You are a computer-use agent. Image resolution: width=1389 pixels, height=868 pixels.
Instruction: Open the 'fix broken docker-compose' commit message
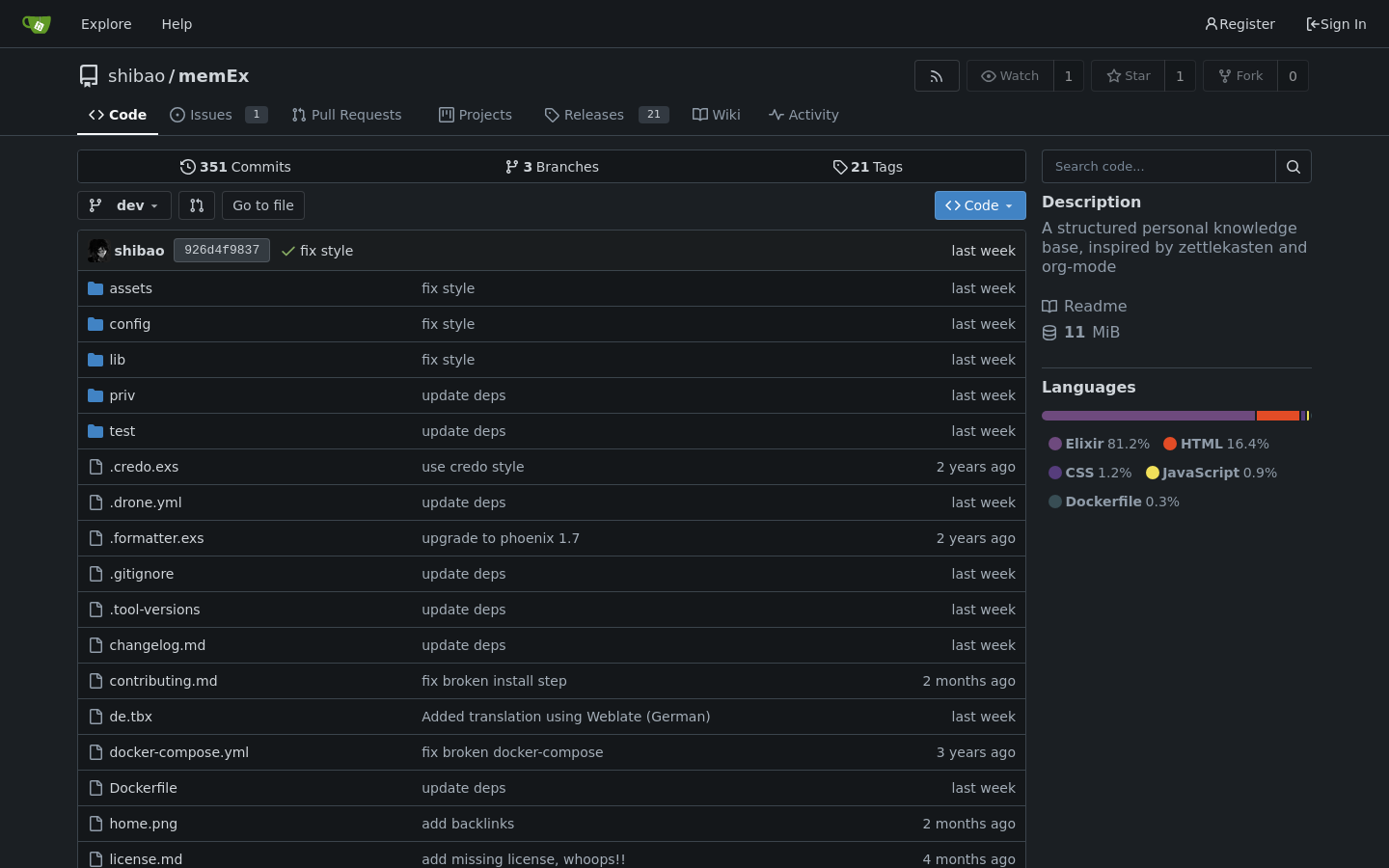click(x=512, y=752)
